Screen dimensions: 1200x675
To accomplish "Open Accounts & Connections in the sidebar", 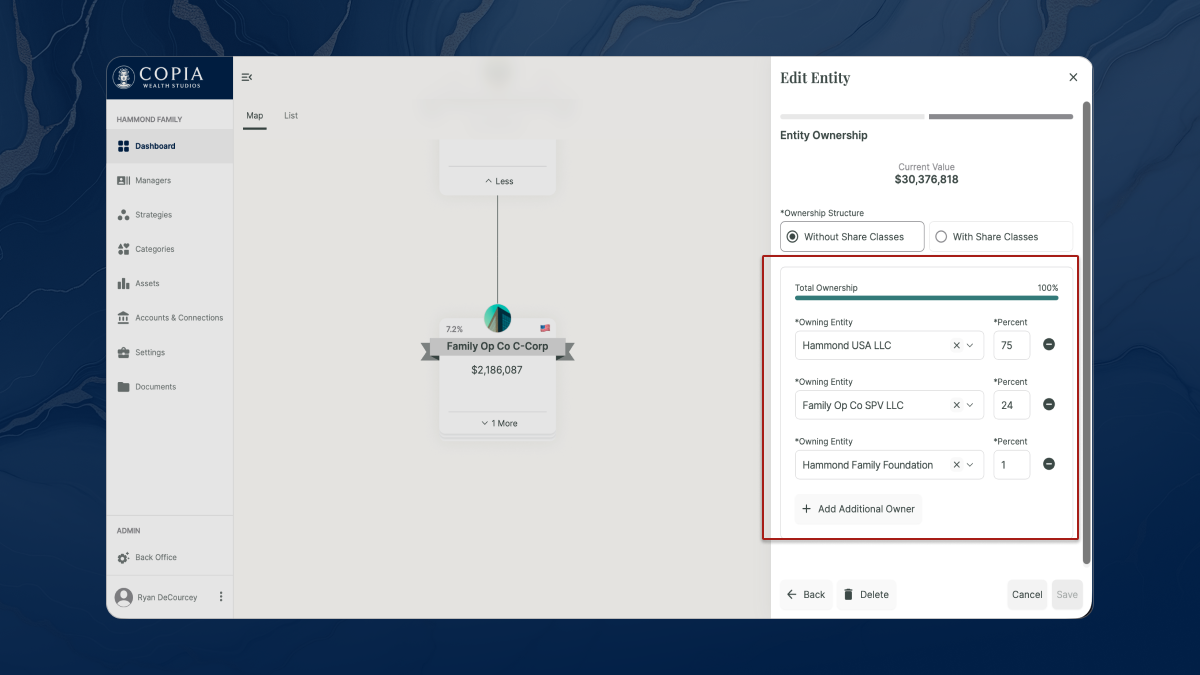I will (x=178, y=318).
